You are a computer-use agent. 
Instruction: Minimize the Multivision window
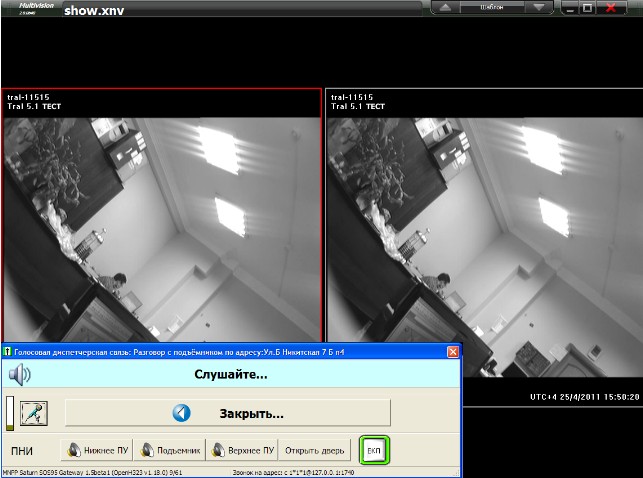point(569,8)
